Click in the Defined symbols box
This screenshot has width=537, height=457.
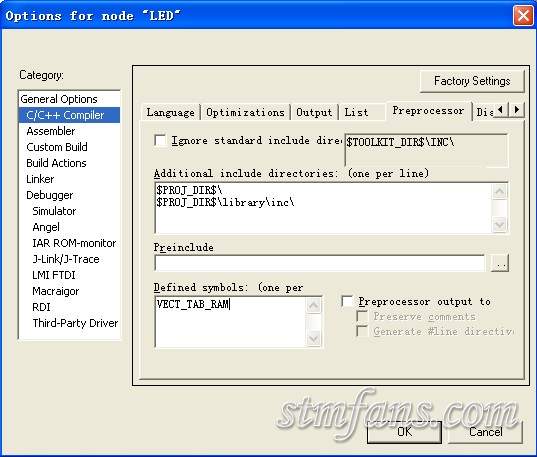pos(230,322)
